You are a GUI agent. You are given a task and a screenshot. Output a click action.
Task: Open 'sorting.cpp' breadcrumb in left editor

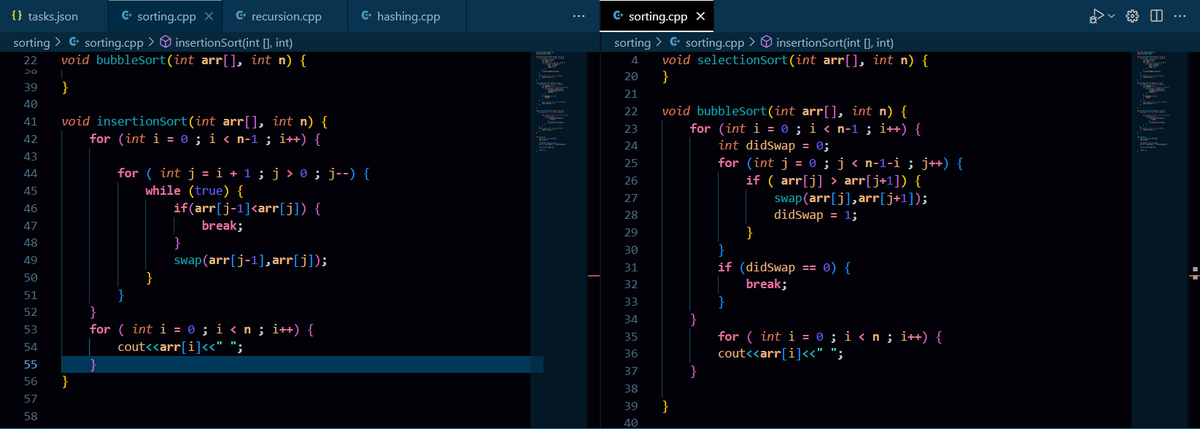115,43
